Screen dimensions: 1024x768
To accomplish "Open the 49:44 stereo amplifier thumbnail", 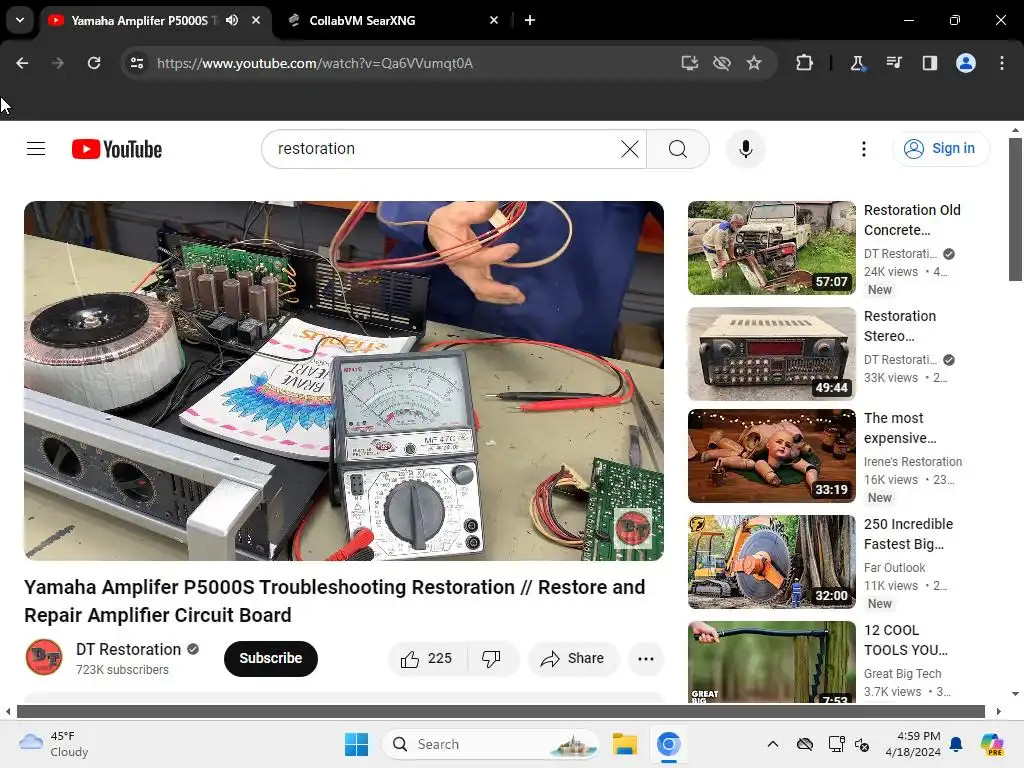I will click(x=771, y=354).
